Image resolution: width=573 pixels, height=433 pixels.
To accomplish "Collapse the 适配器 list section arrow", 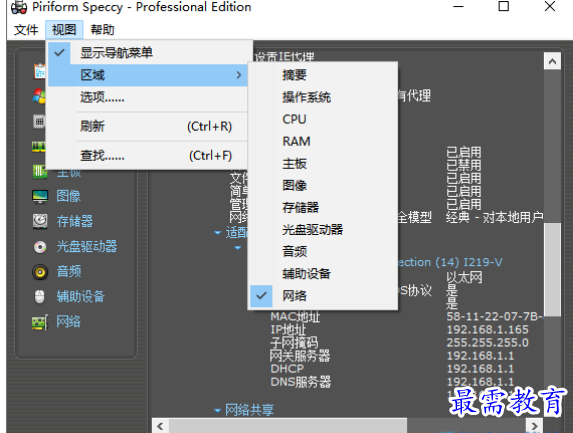I will coord(217,233).
